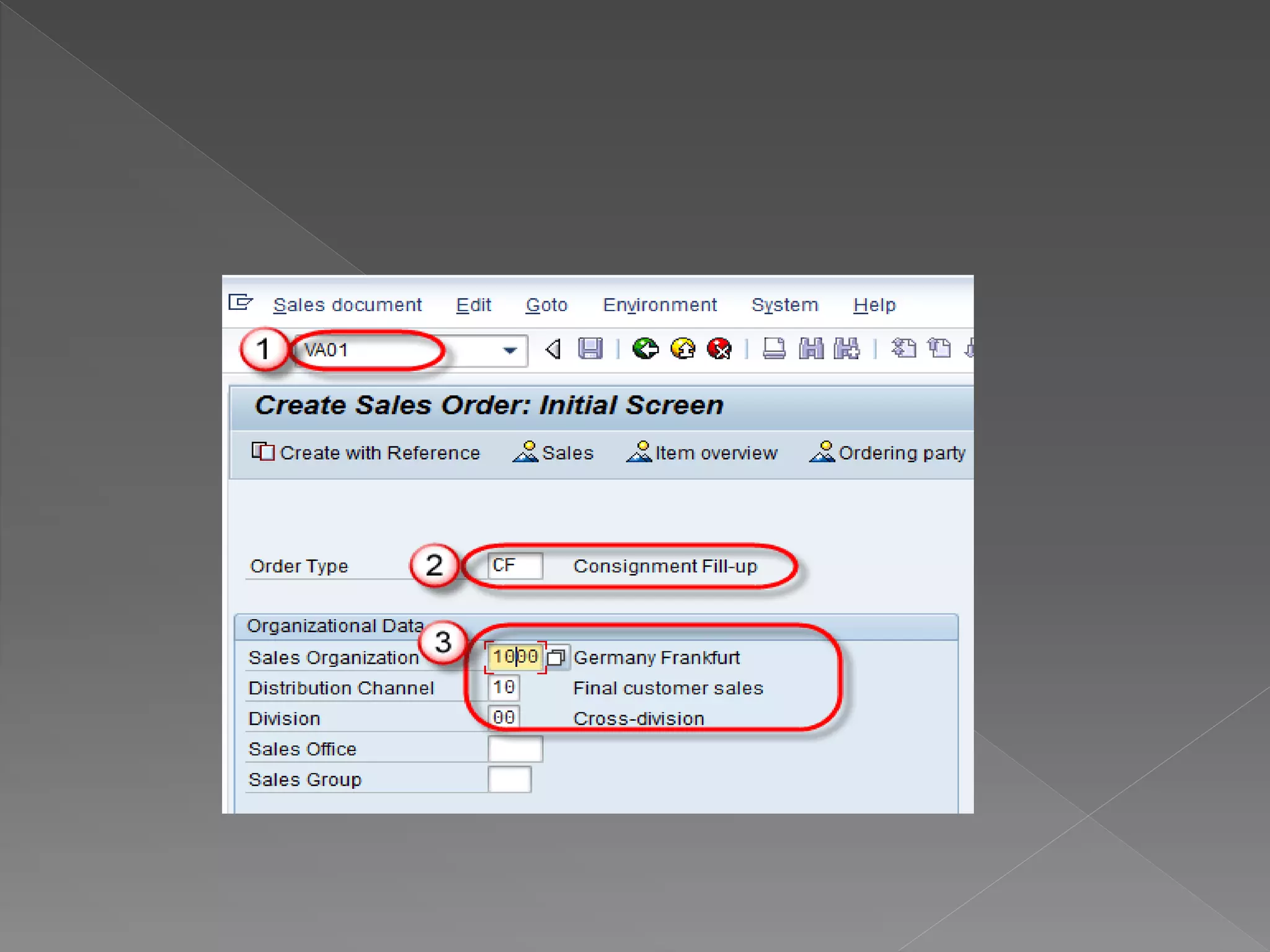Open the Environment menu
Viewport: 1270px width, 952px height.
[659, 305]
